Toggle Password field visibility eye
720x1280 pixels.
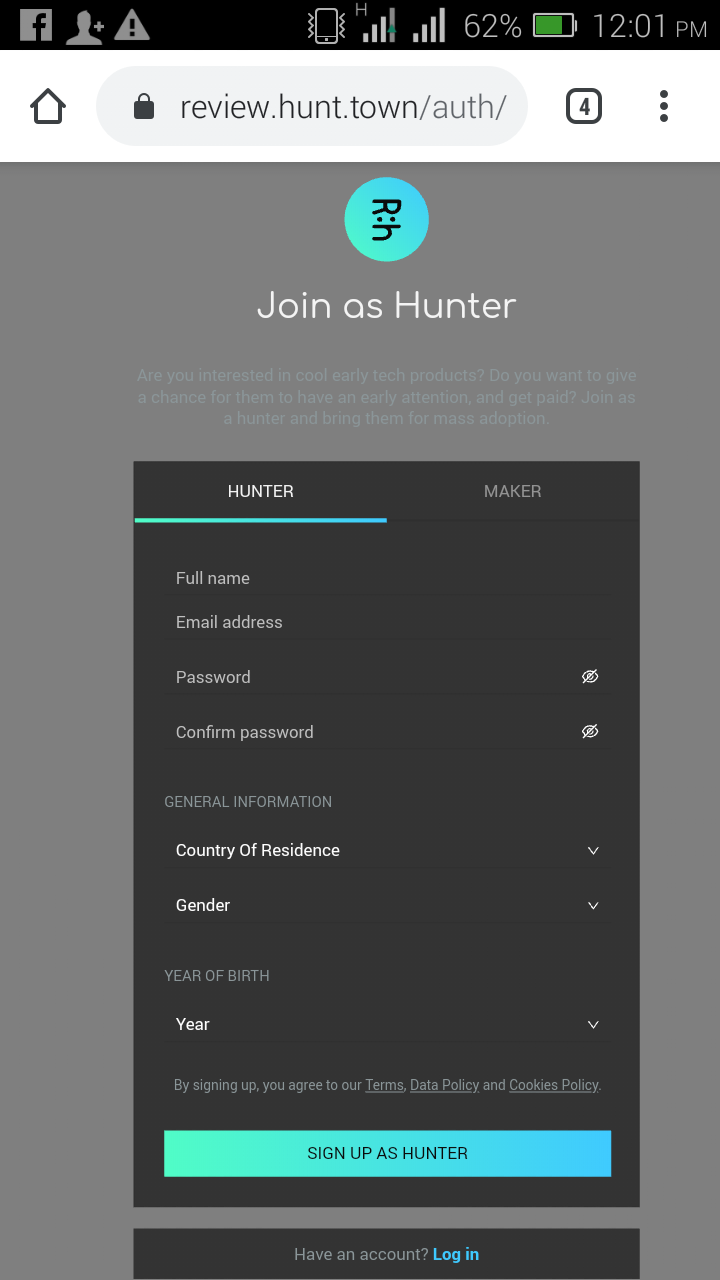(590, 677)
